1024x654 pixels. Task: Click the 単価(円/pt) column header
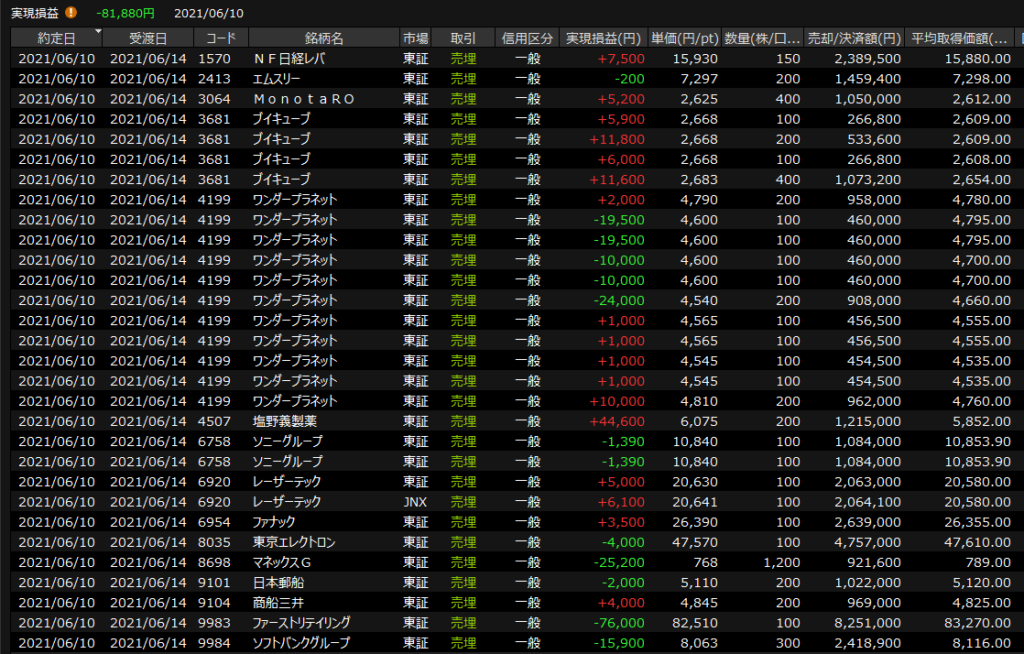coord(684,38)
